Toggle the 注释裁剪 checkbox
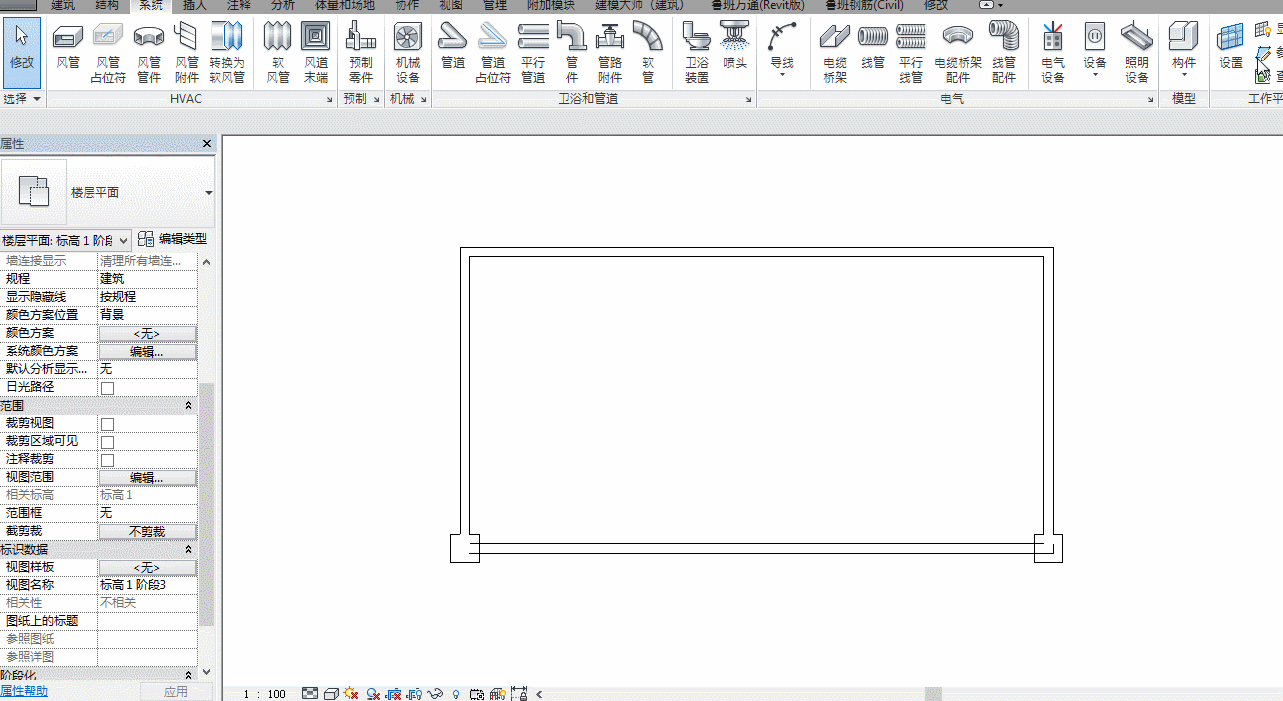This screenshot has height=701, width=1283. 107,460
